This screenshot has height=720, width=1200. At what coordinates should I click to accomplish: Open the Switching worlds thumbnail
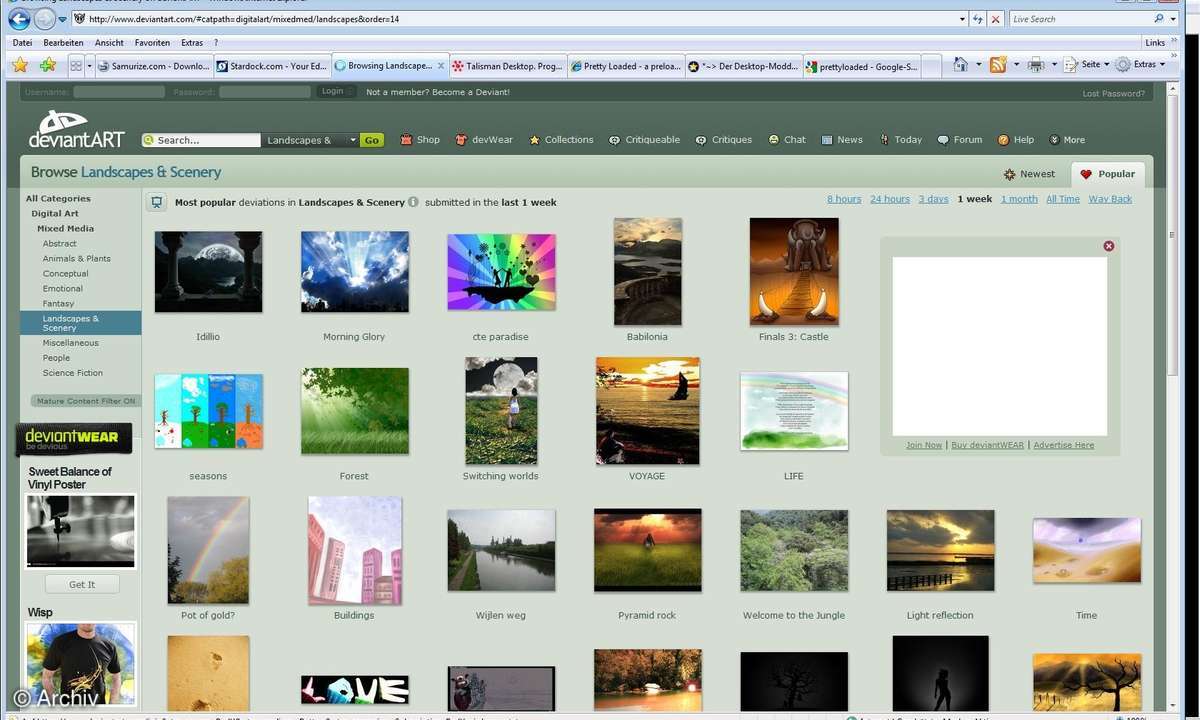point(501,411)
